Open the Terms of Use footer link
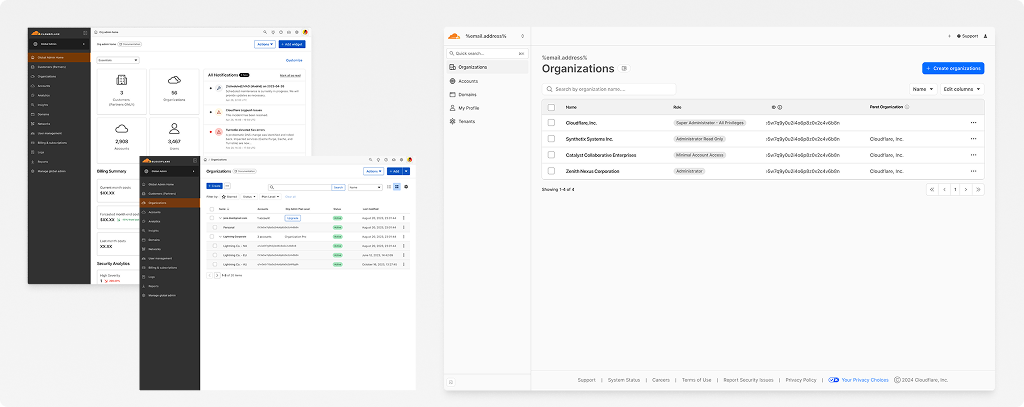 coord(696,380)
